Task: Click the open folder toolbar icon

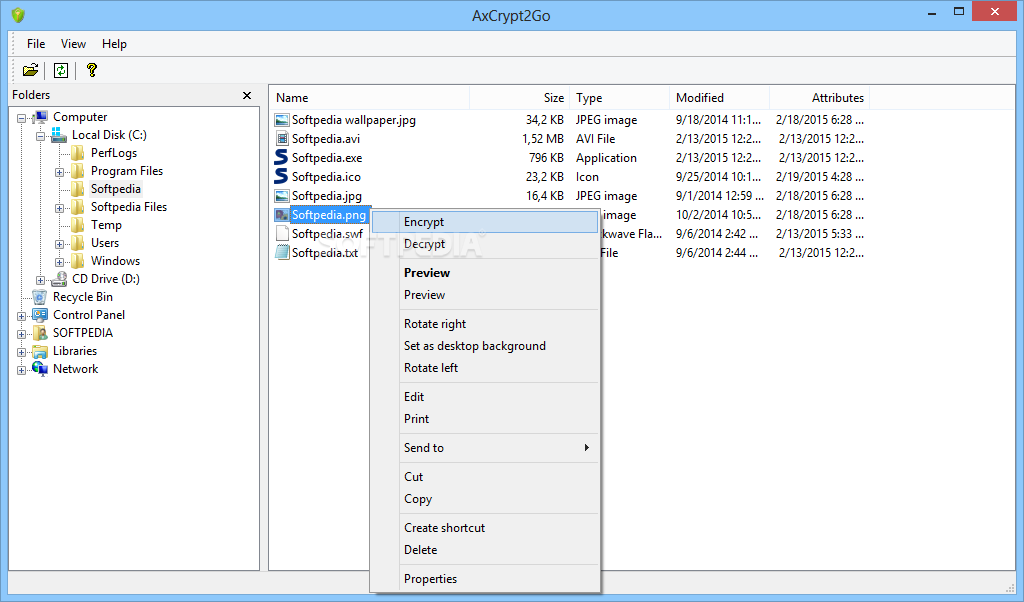Action: (30, 70)
